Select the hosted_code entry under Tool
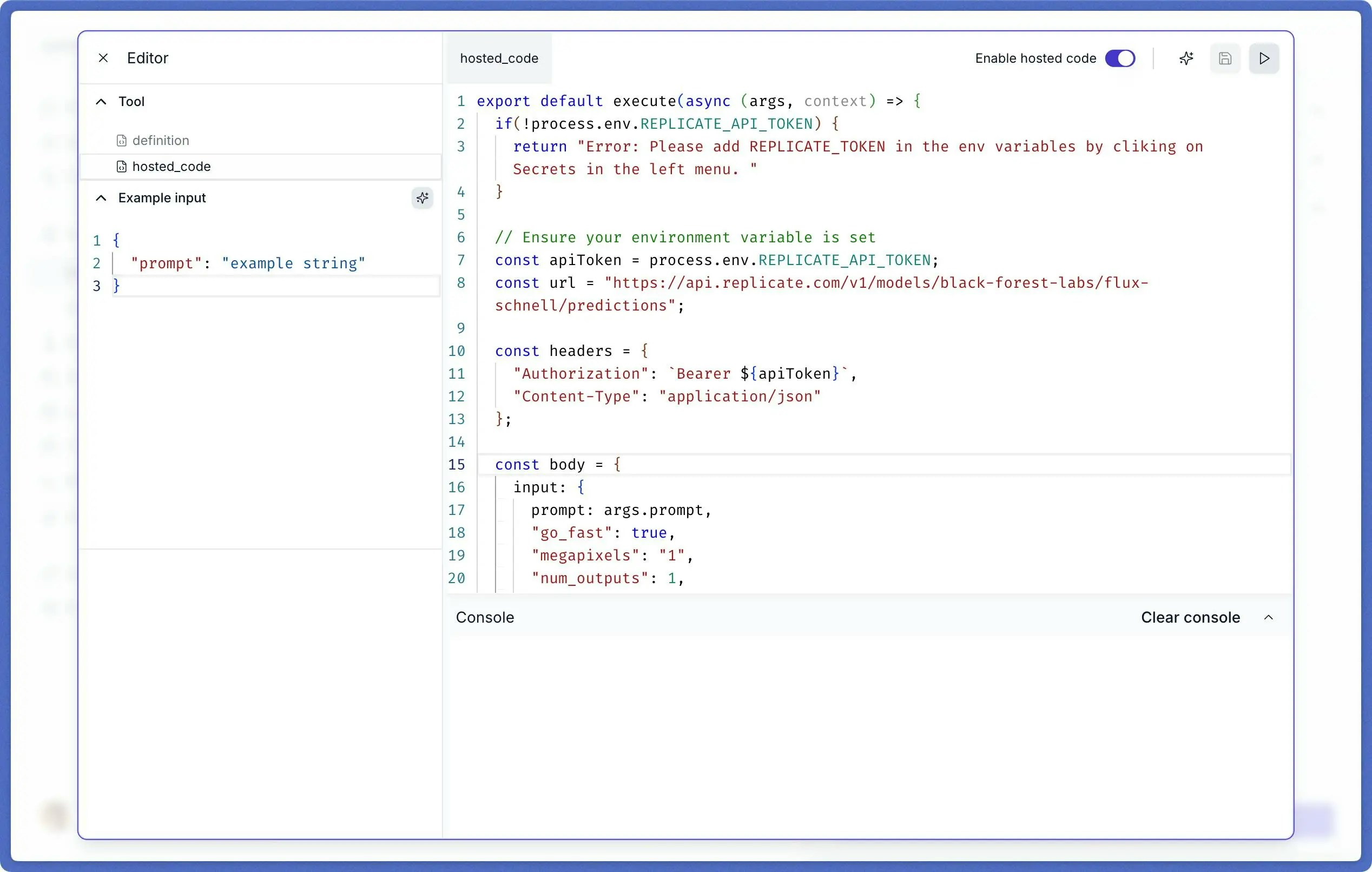The height and width of the screenshot is (872, 1372). (171, 166)
